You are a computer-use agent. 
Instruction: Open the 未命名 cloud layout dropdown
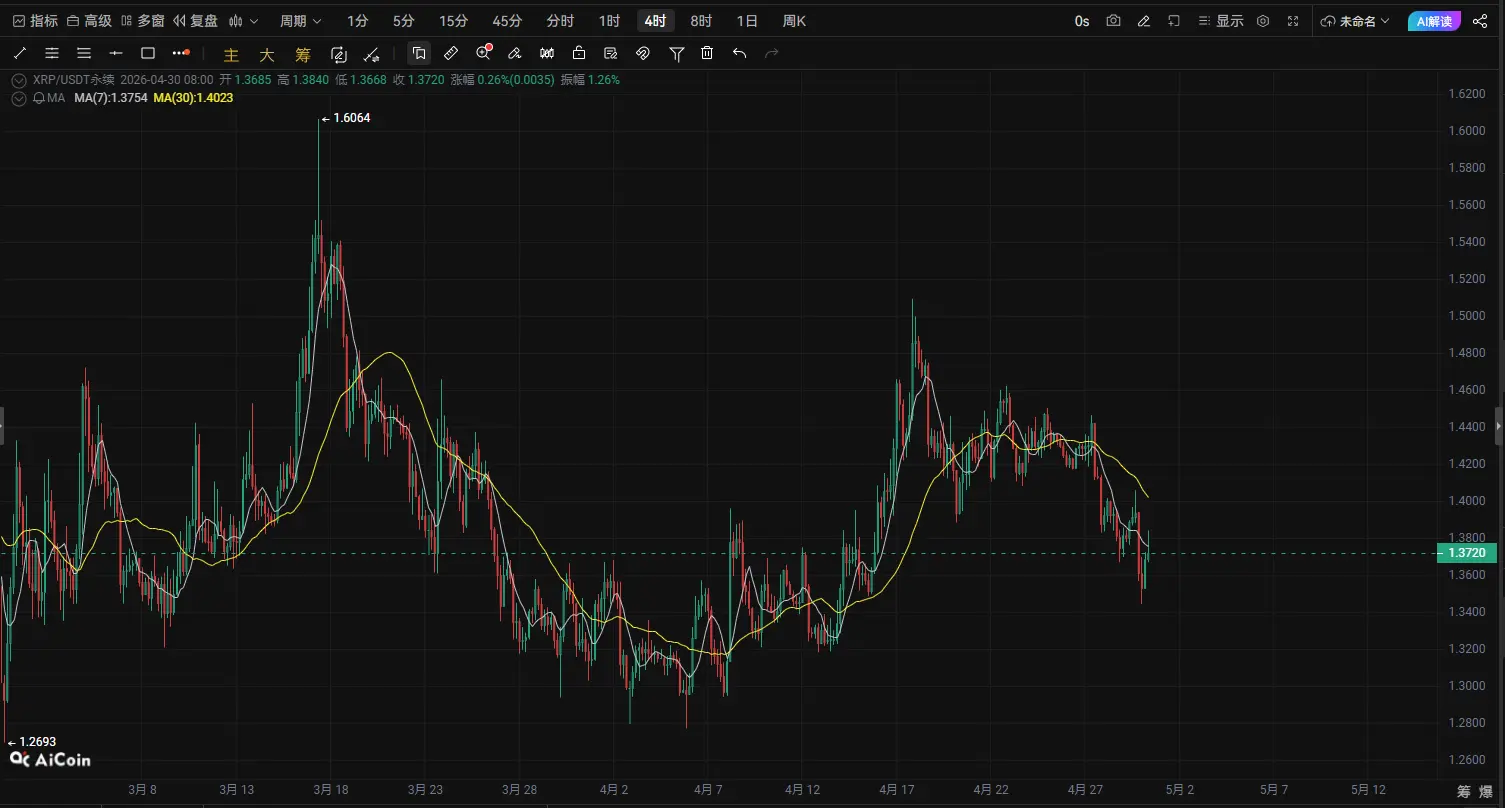(x=1355, y=21)
